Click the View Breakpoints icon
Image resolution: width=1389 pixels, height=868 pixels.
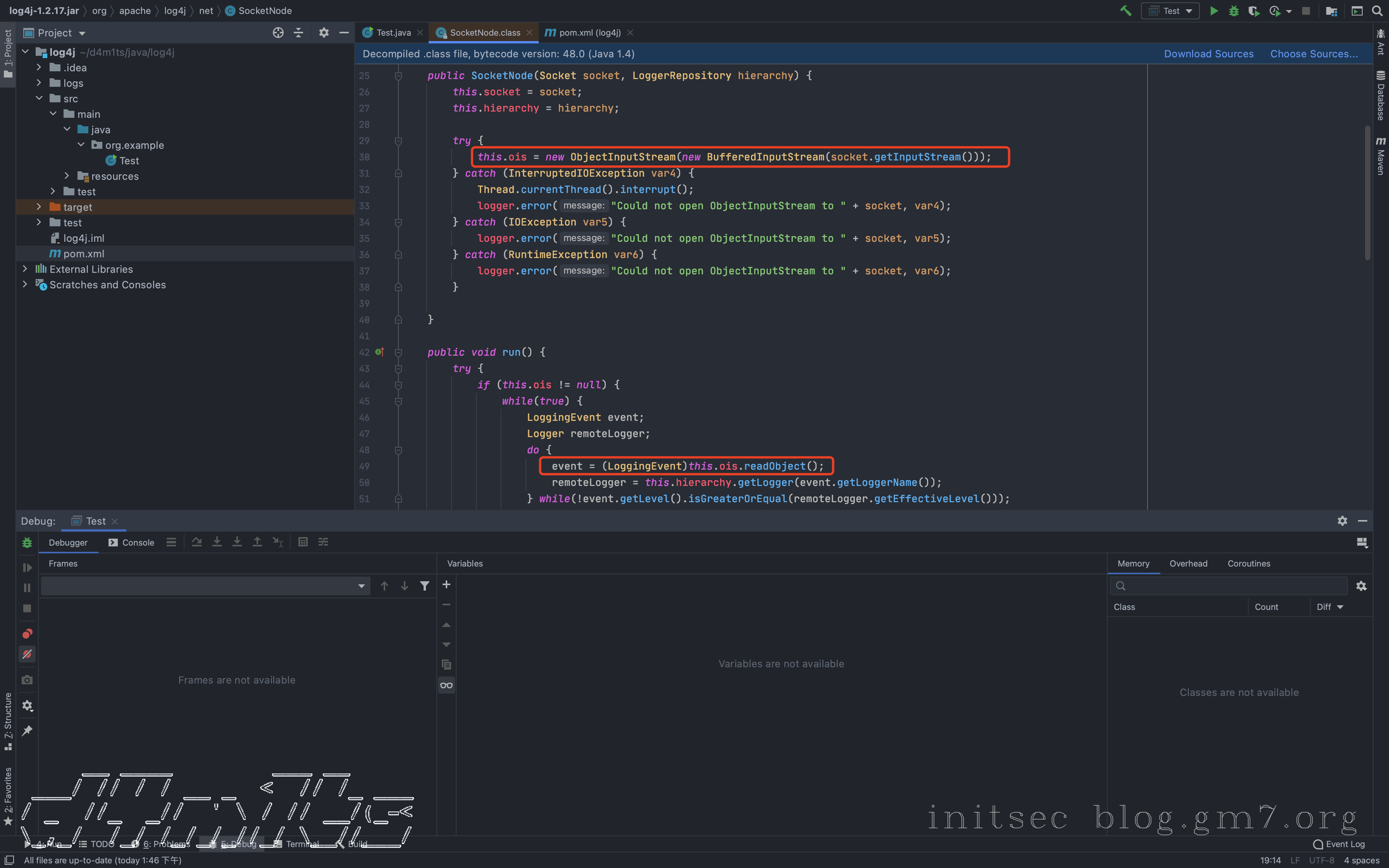click(x=27, y=634)
